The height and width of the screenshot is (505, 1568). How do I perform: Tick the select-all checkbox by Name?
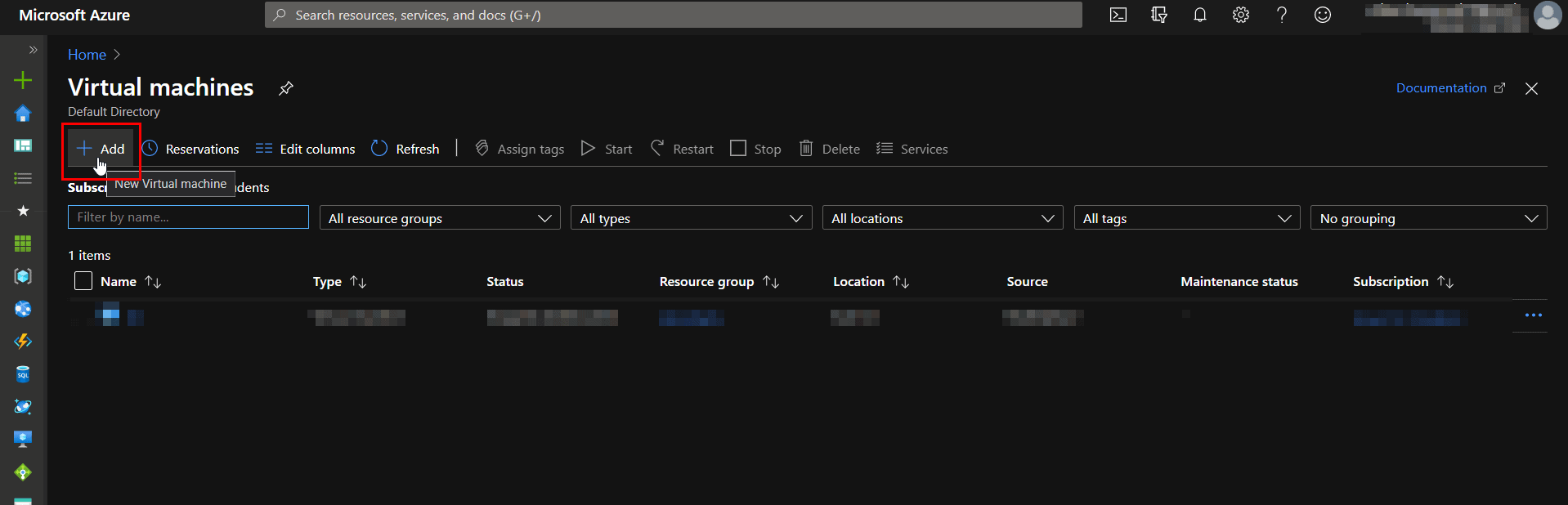pyautogui.click(x=83, y=281)
